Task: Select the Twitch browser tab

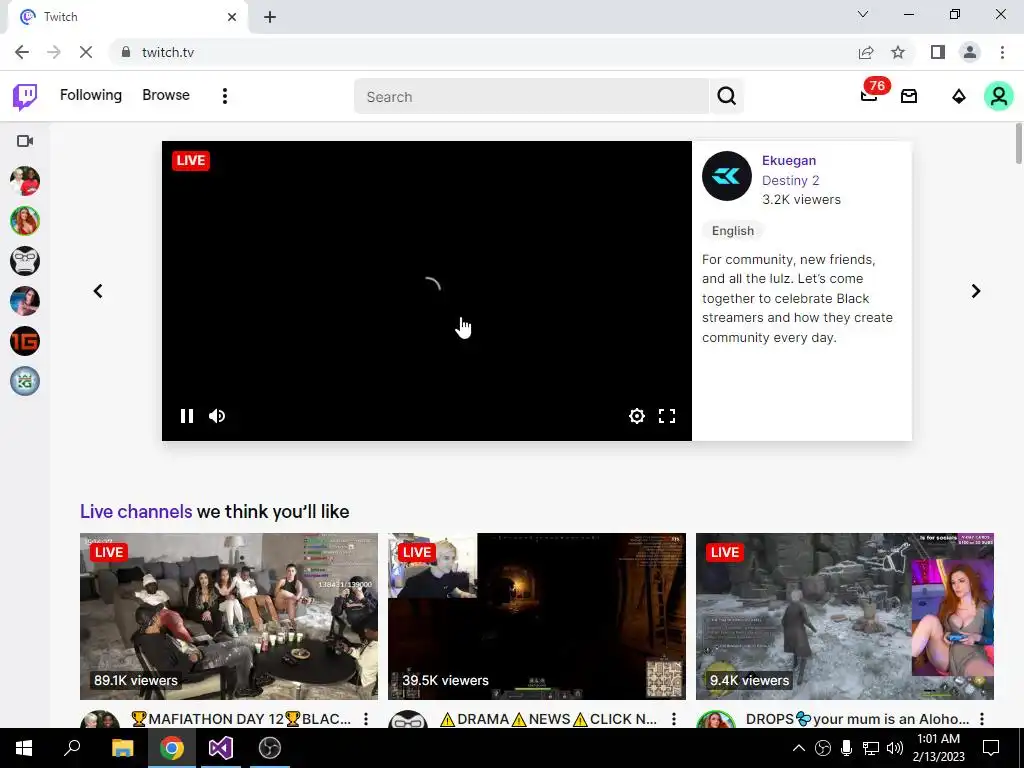Action: pyautogui.click(x=128, y=17)
